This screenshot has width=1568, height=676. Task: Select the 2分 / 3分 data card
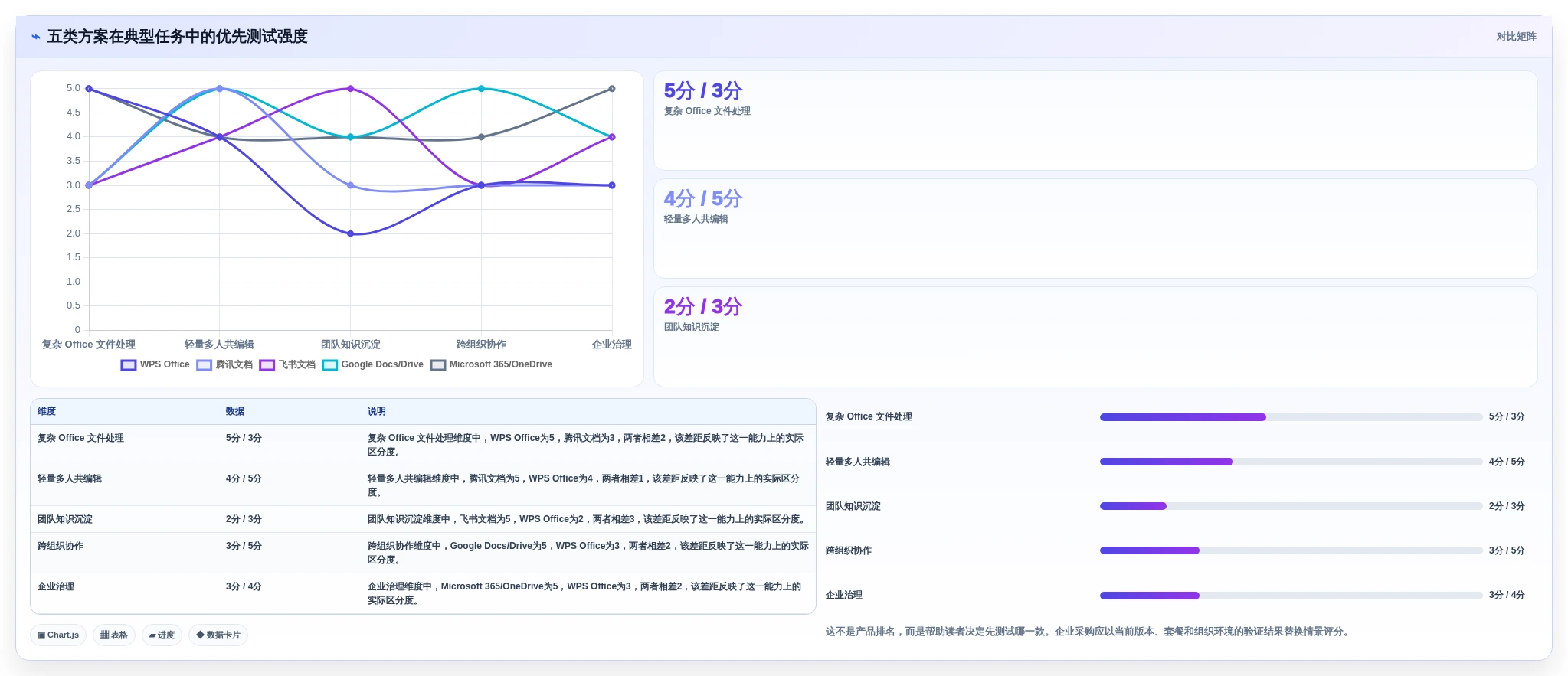click(1095, 337)
